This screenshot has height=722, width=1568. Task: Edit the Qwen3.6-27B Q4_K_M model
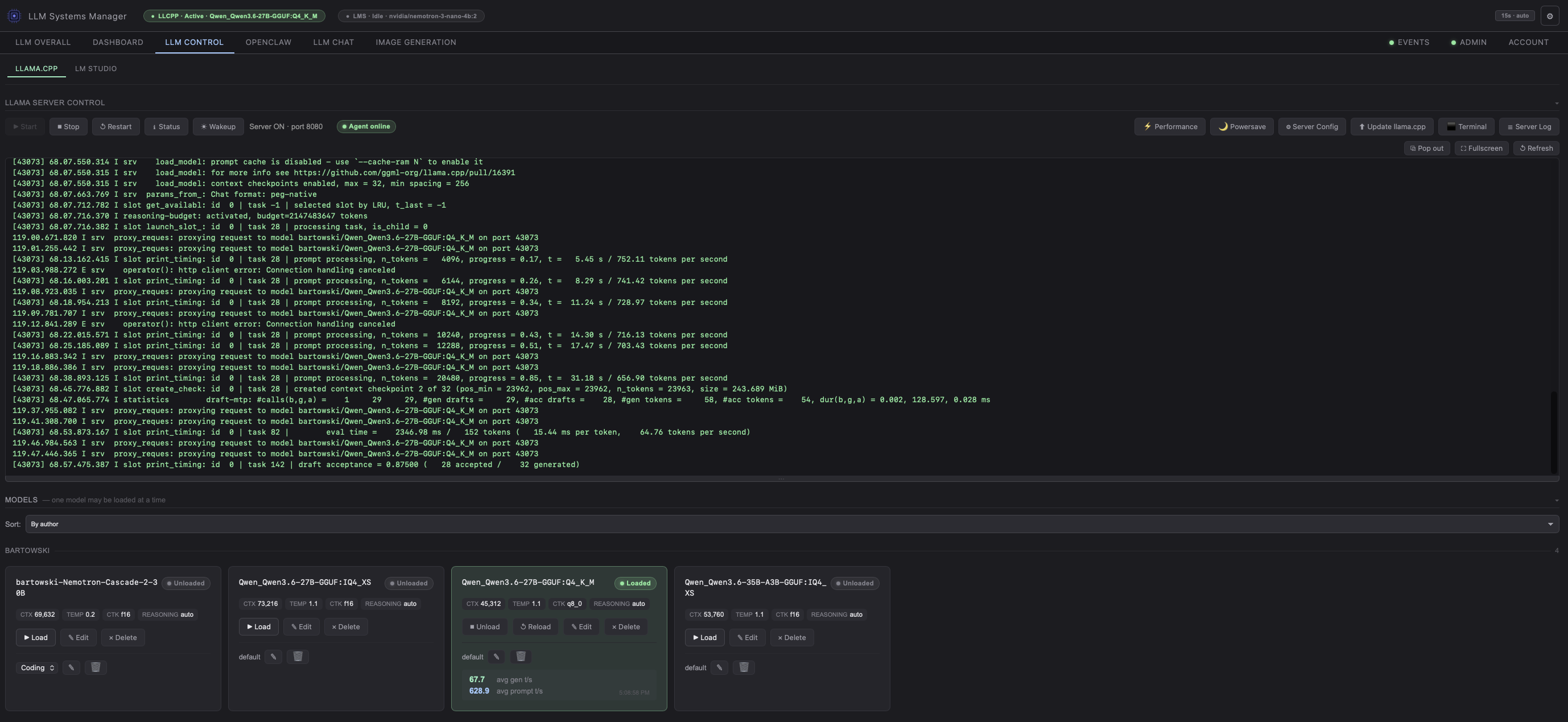click(x=581, y=626)
